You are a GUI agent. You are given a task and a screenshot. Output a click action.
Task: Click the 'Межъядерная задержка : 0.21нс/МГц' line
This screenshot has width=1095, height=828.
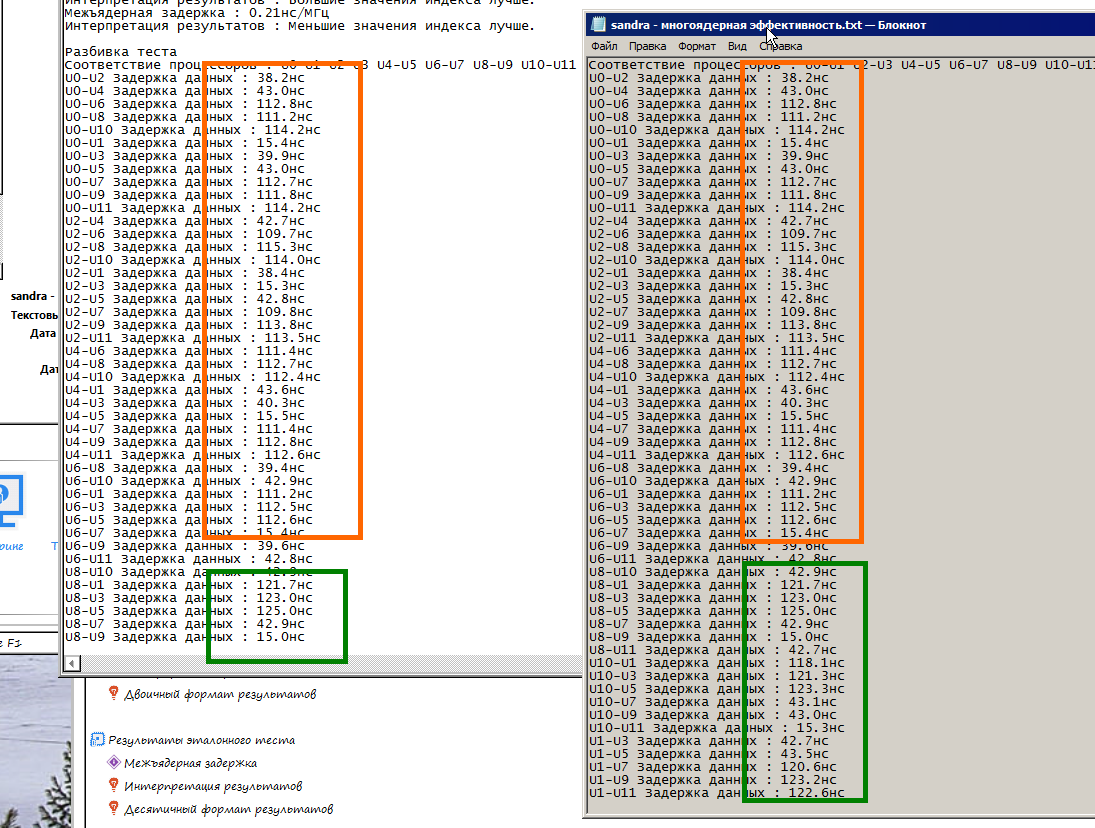click(197, 13)
